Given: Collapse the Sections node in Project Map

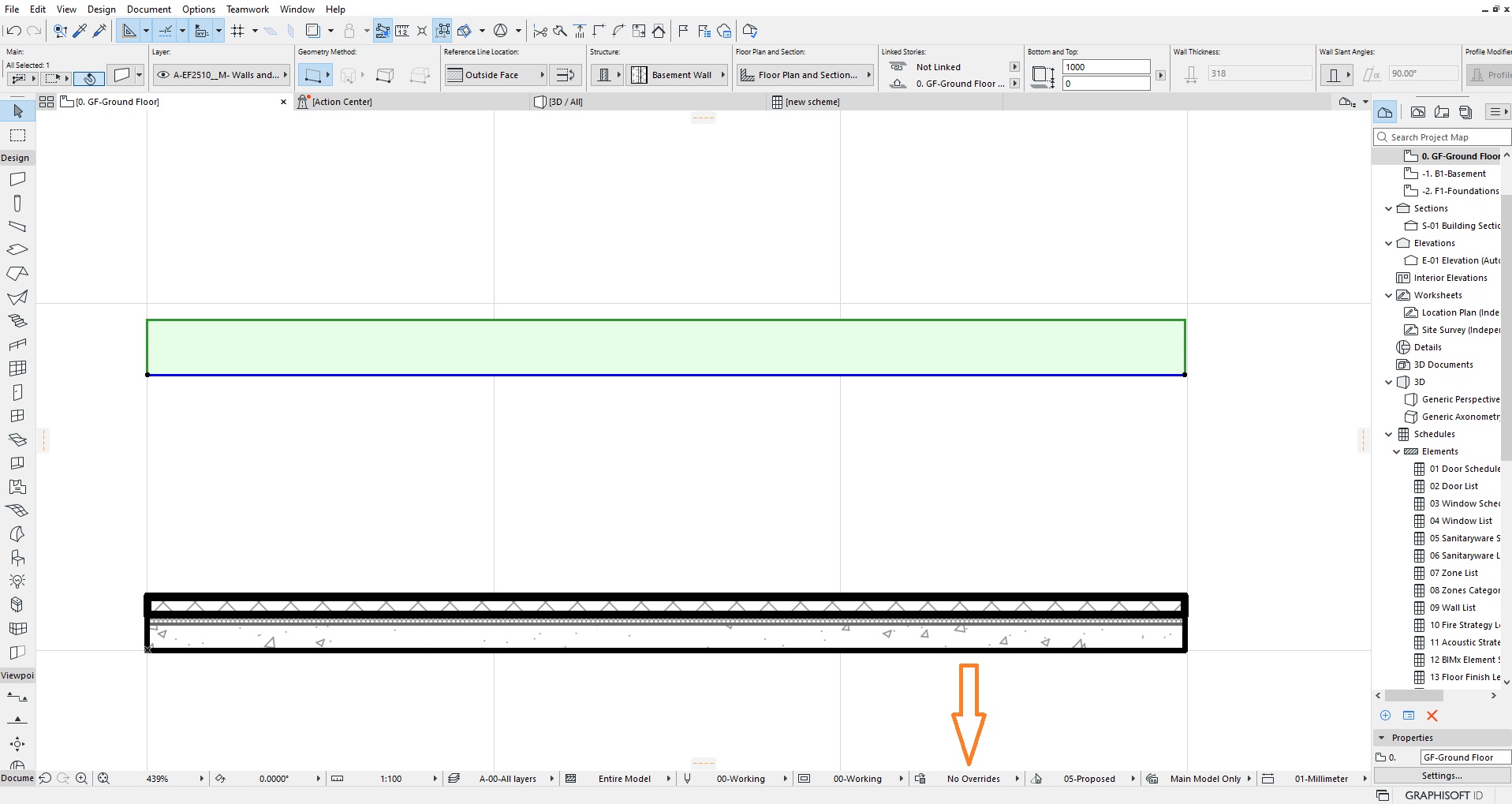Looking at the screenshot, I should coord(1389,208).
